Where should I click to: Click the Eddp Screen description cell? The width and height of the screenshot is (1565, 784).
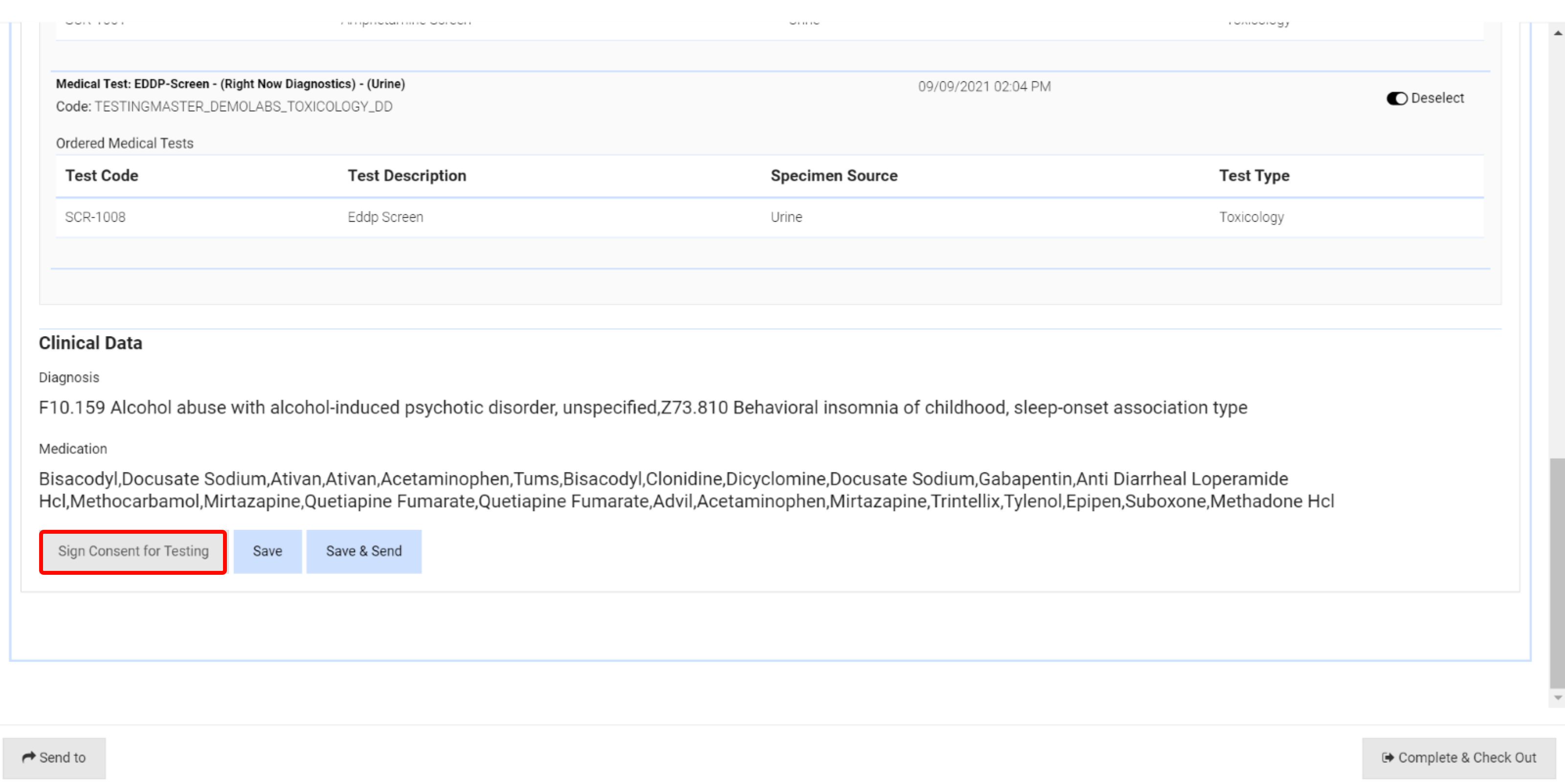(385, 217)
